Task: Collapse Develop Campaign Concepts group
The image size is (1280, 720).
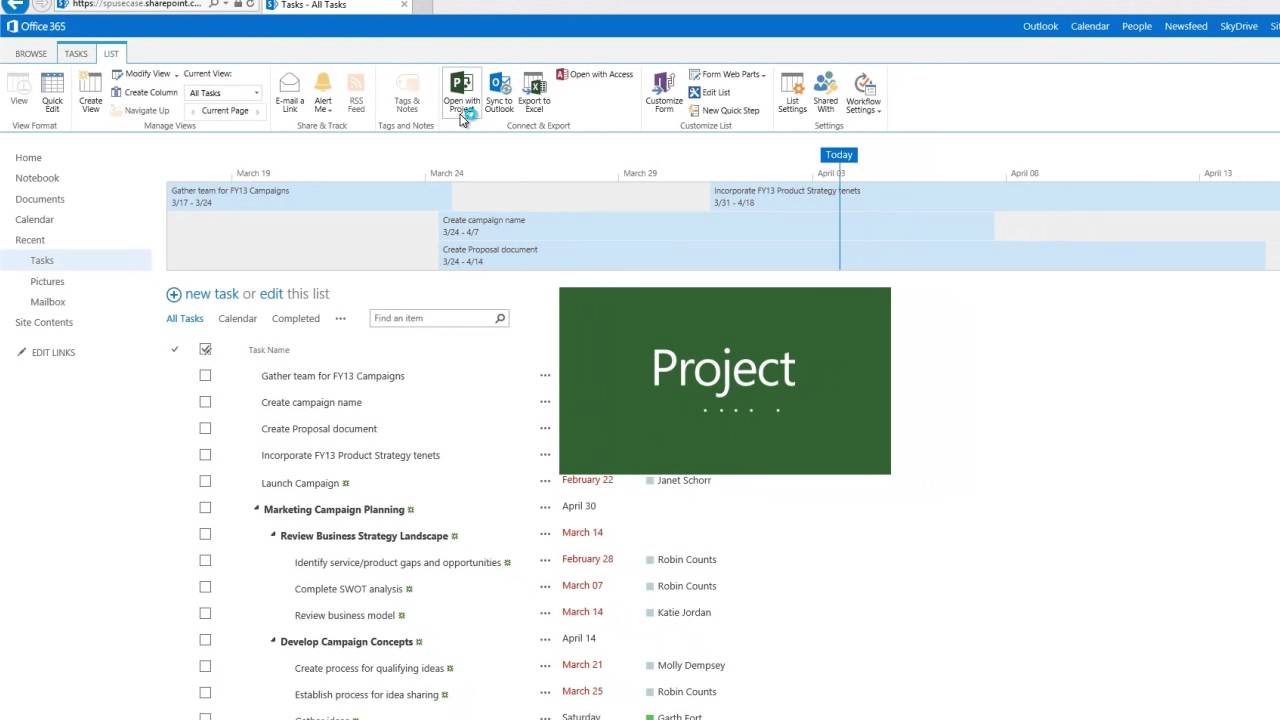Action: (273, 641)
